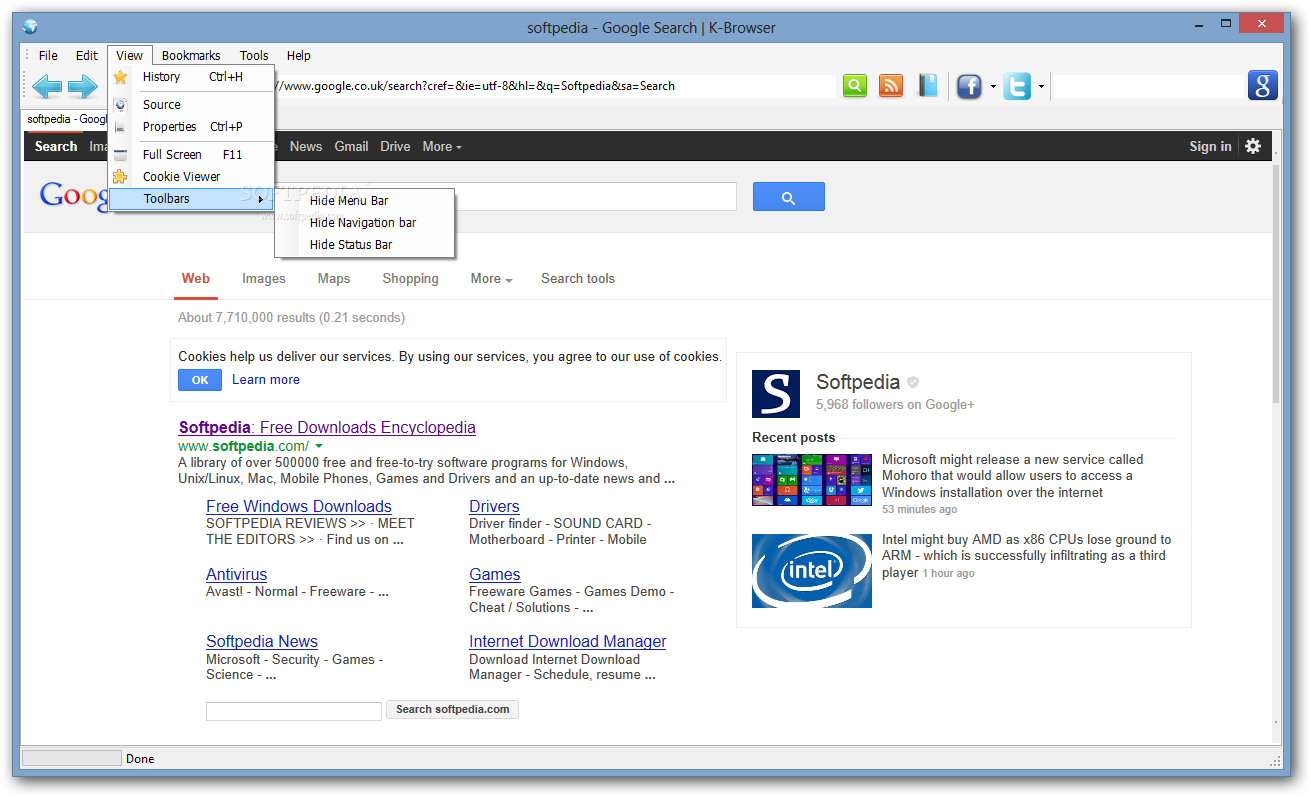Open Google settings gear icon
The image size is (1311, 797).
coord(1253,146)
